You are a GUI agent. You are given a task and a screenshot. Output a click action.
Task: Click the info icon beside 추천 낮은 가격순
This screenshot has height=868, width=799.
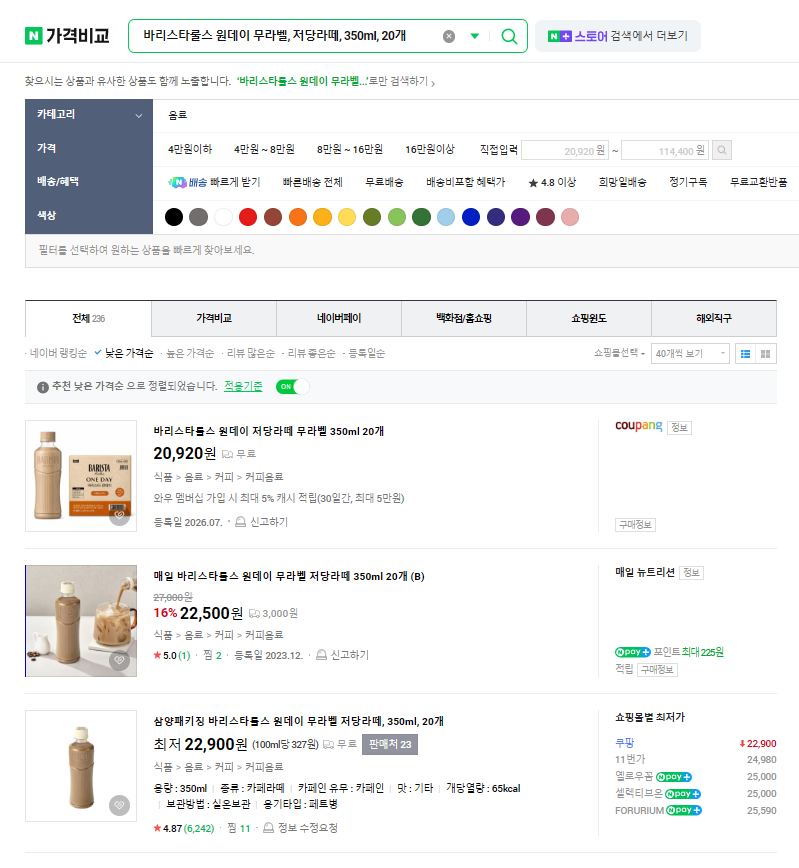point(43,387)
